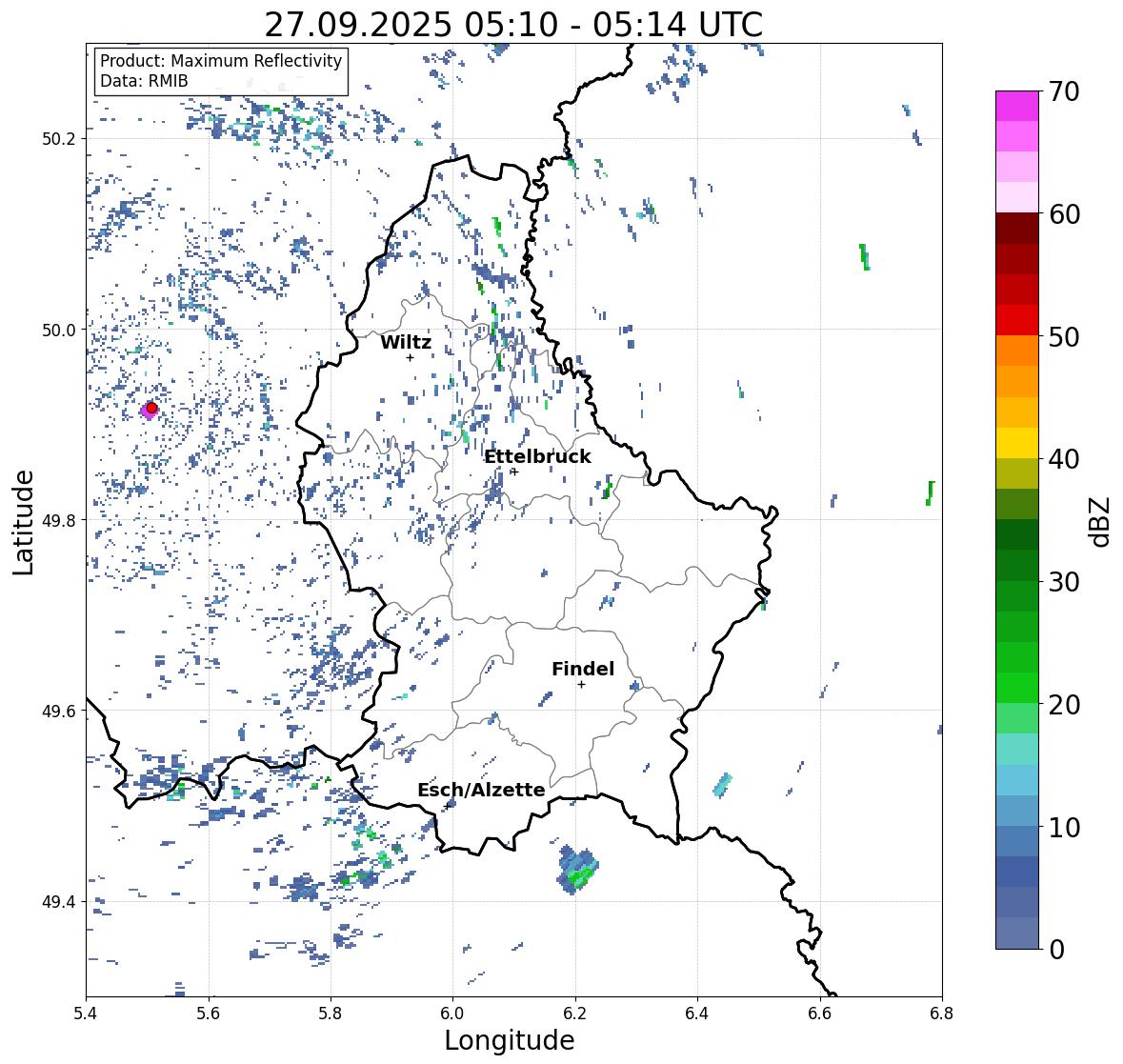Click the cross marker below Wiltz
1123x1064 pixels.
point(410,357)
